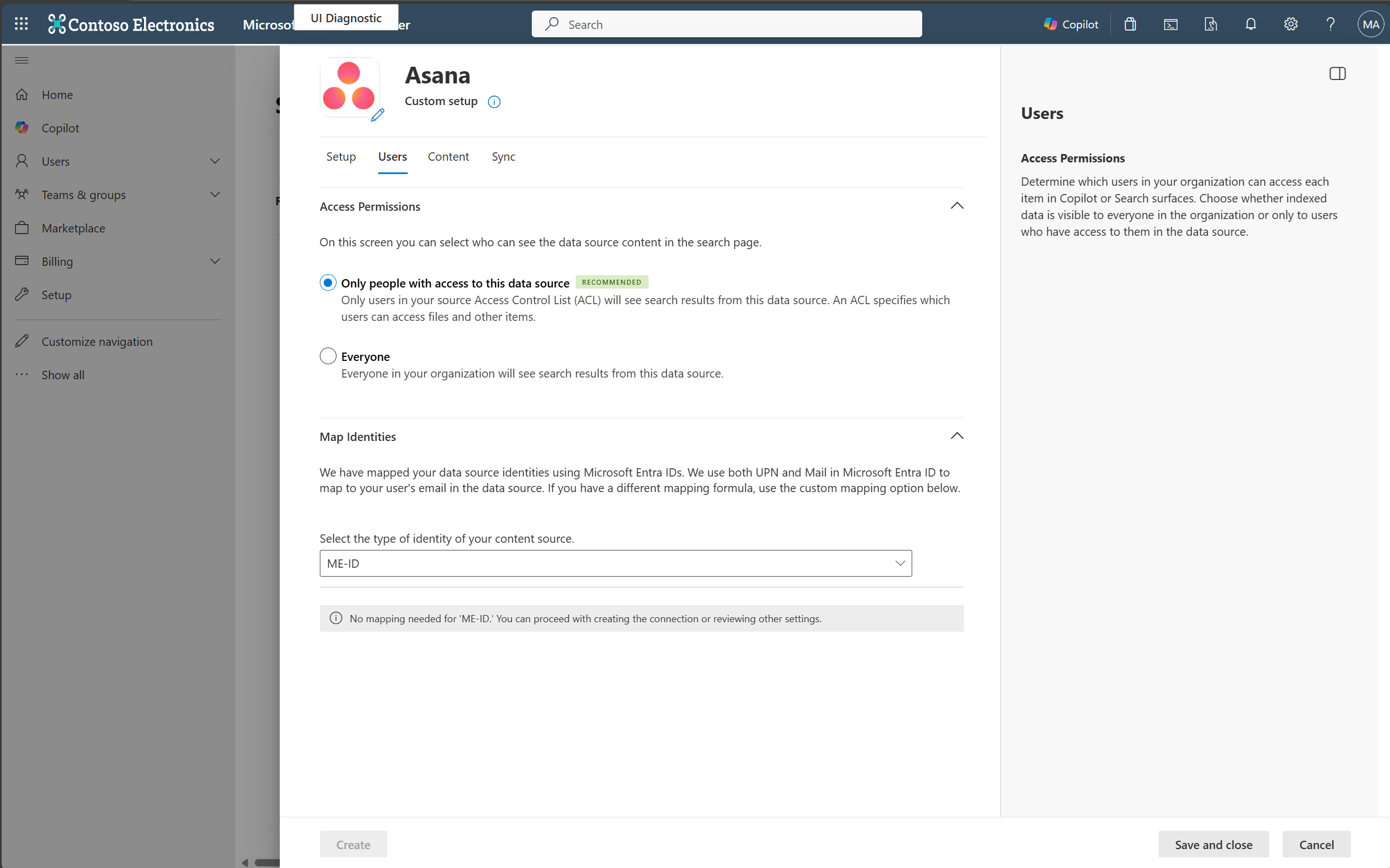Image resolution: width=1390 pixels, height=868 pixels.
Task: Click Access Permissions heading in right panel
Action: point(1072,158)
